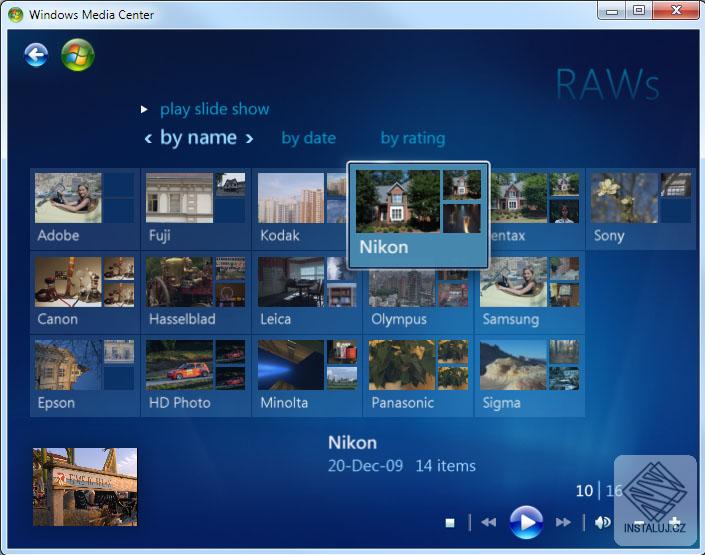Open the Fuji folder
This screenshot has height=555, width=705.
pos(196,209)
